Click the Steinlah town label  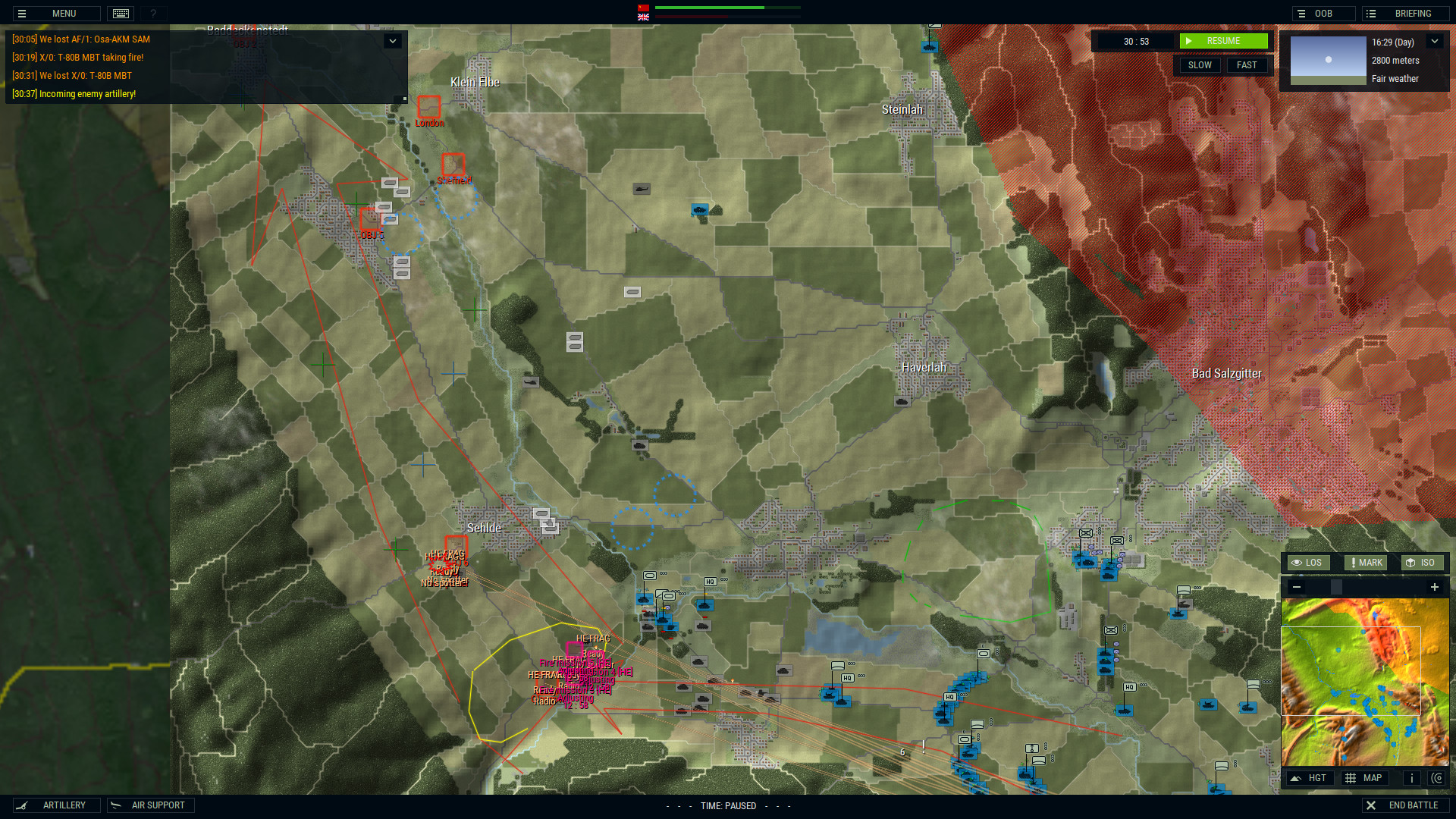[x=902, y=109]
